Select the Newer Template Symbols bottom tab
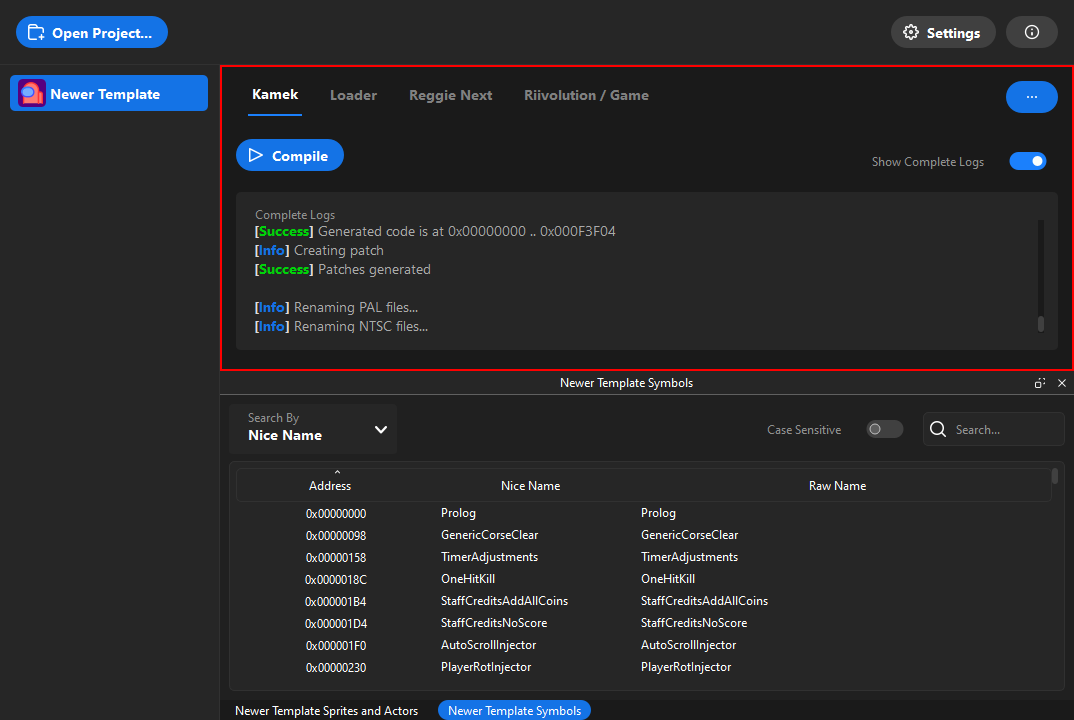Viewport: 1074px width, 720px height. pos(514,710)
